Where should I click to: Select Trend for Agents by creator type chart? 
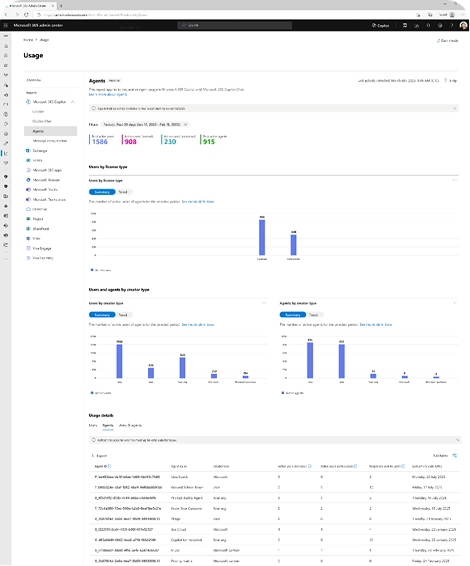[314, 315]
